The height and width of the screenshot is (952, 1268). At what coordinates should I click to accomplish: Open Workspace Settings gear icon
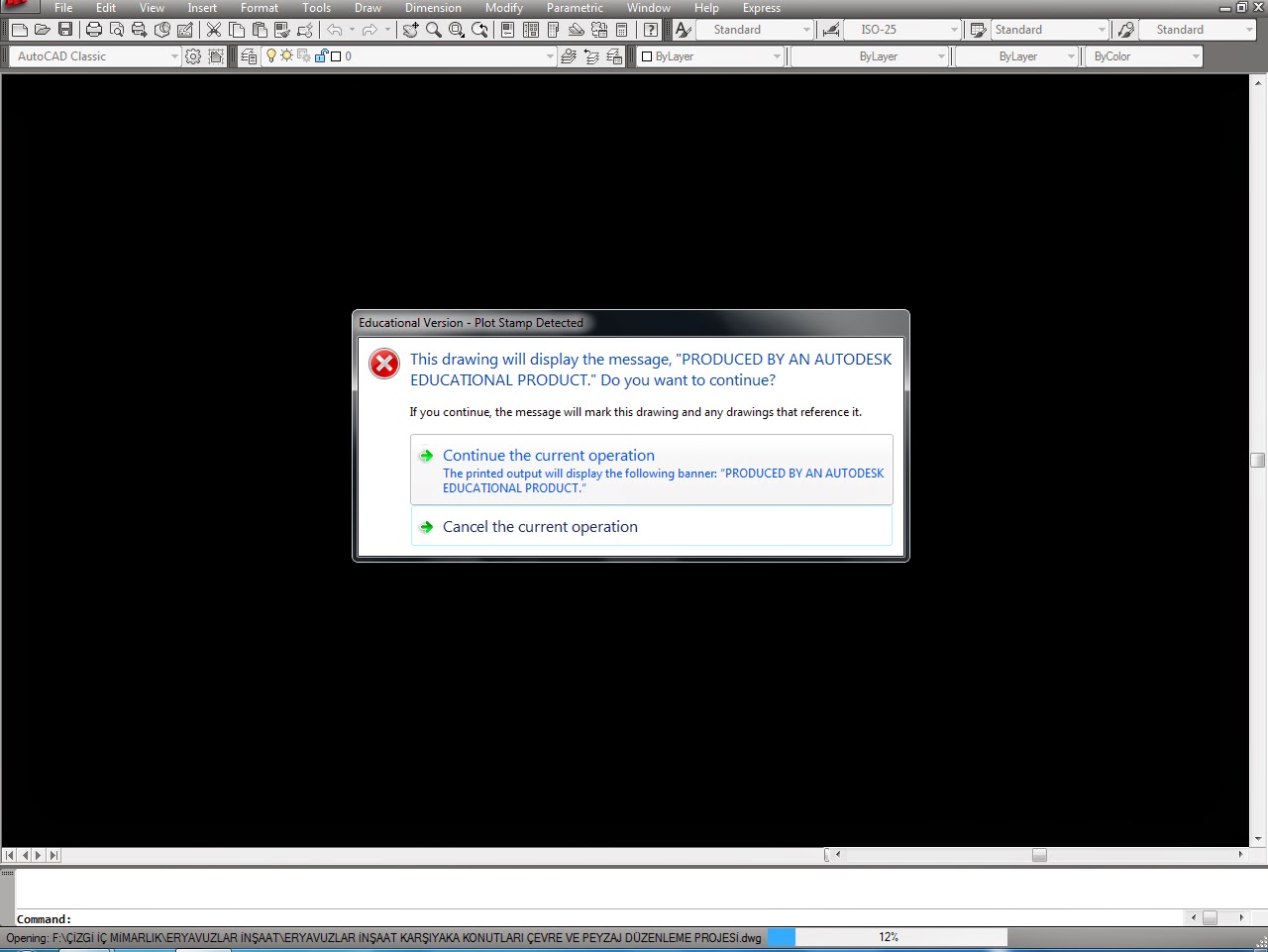(193, 56)
